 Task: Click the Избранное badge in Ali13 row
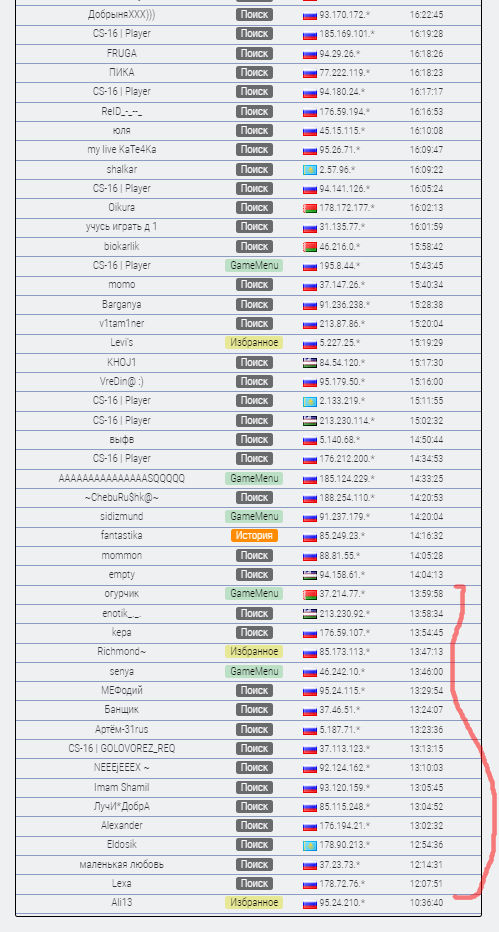(254, 902)
